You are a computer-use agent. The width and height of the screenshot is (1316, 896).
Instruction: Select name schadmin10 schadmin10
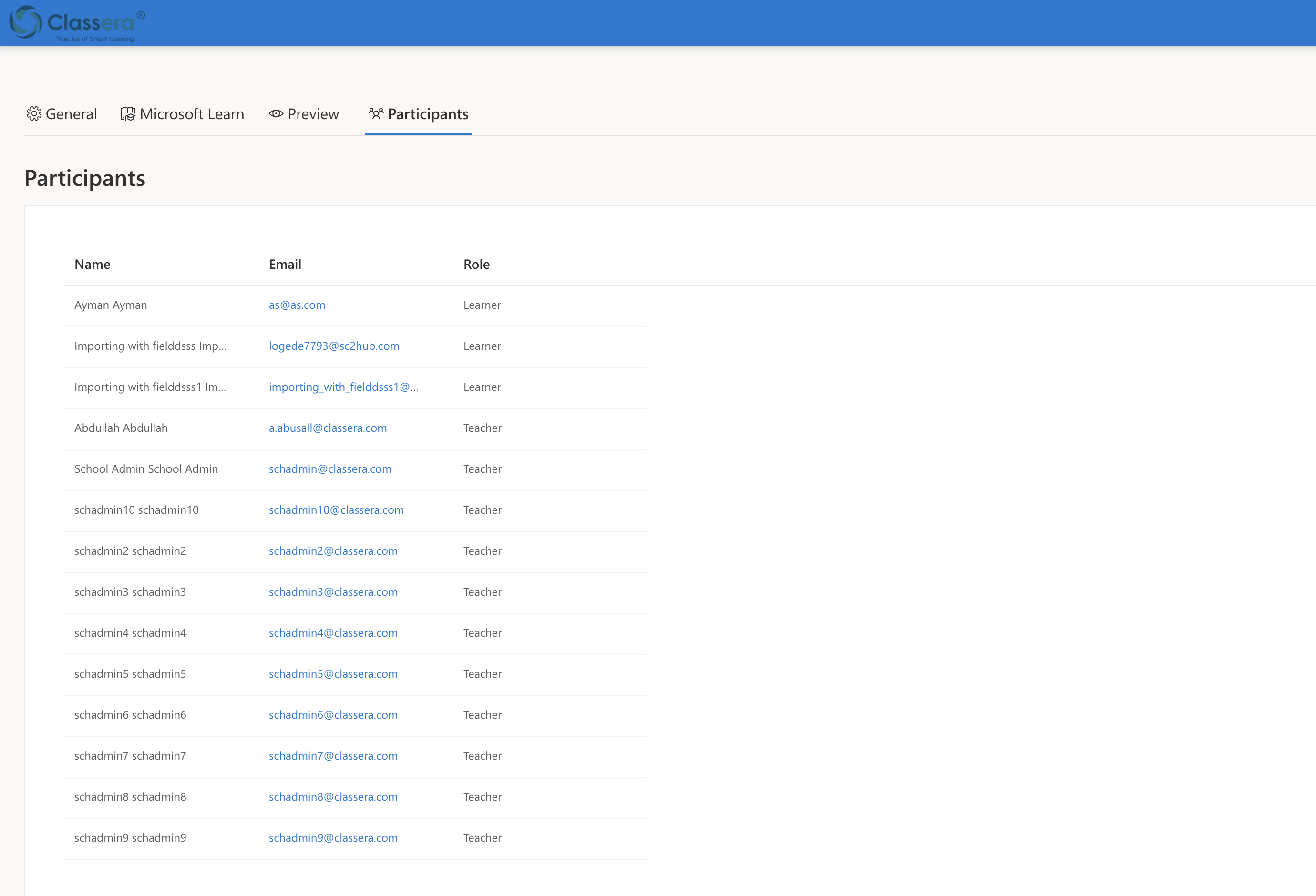(x=136, y=510)
